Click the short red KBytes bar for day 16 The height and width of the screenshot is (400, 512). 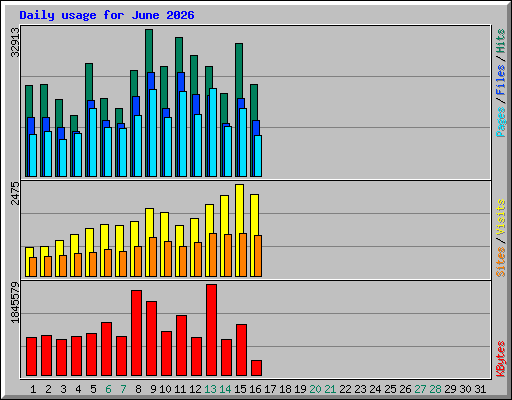pyautogui.click(x=256, y=368)
